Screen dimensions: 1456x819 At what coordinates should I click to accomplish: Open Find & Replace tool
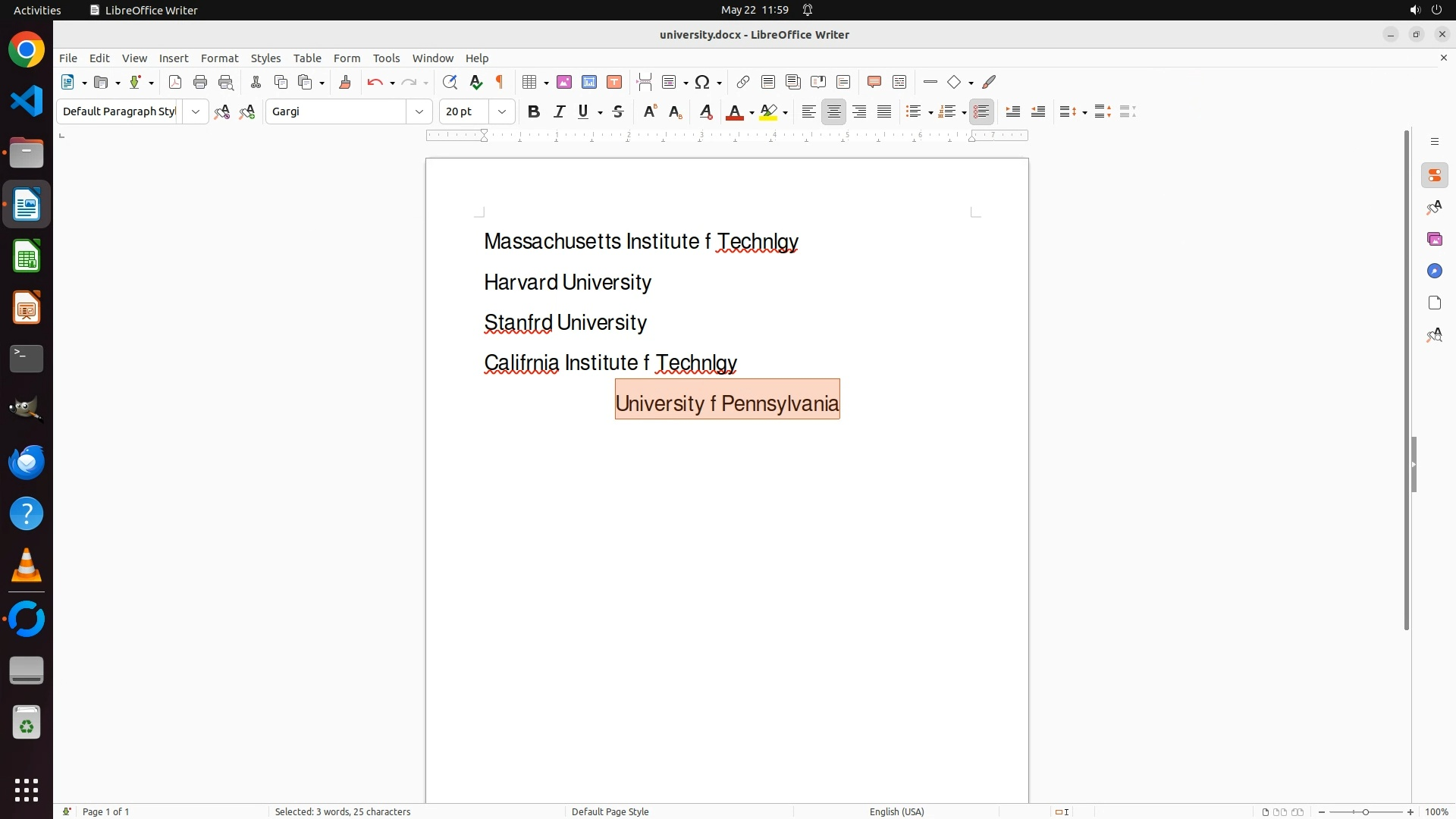pyautogui.click(x=450, y=82)
